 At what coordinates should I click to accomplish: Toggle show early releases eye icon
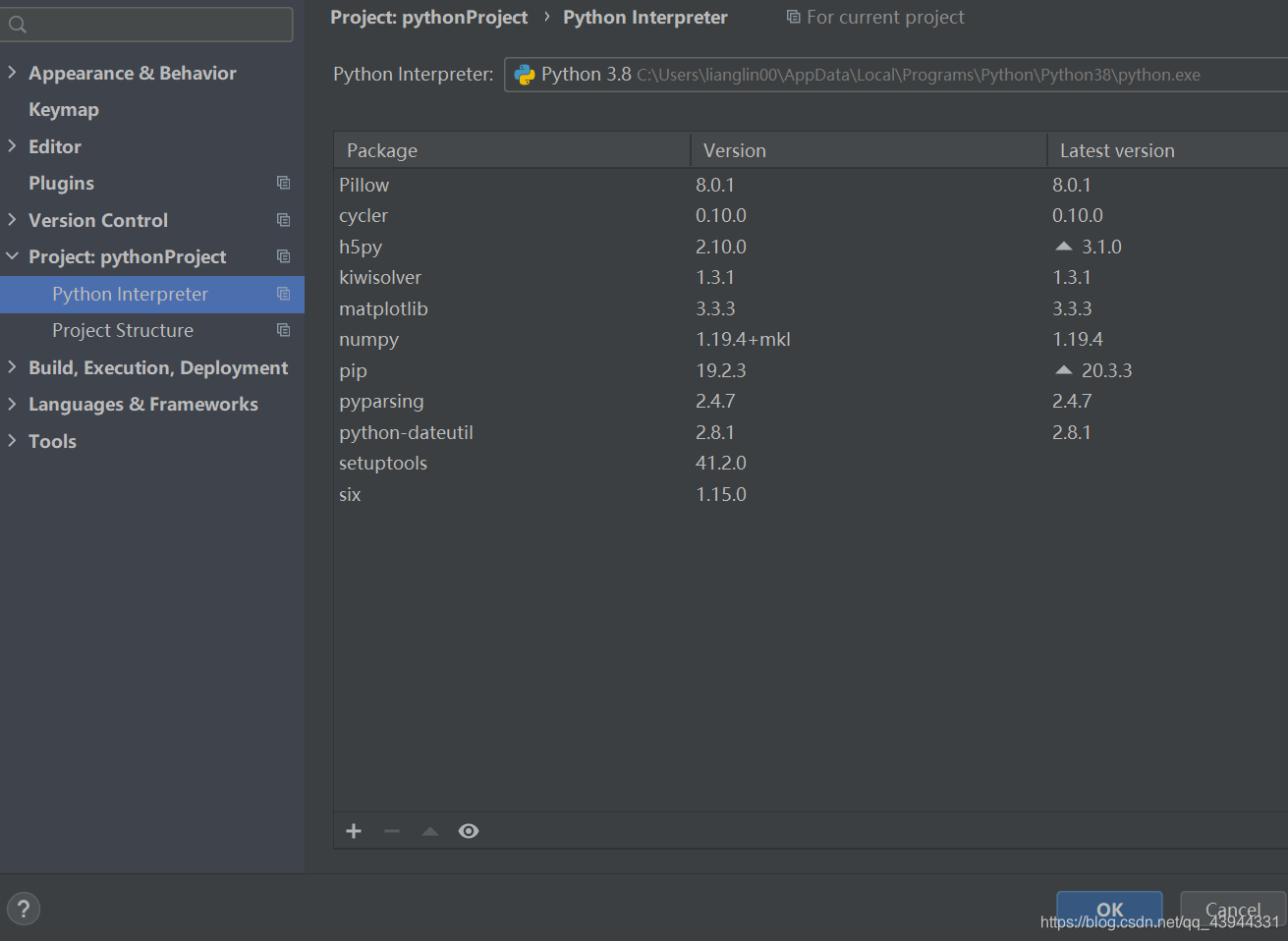[x=469, y=831]
